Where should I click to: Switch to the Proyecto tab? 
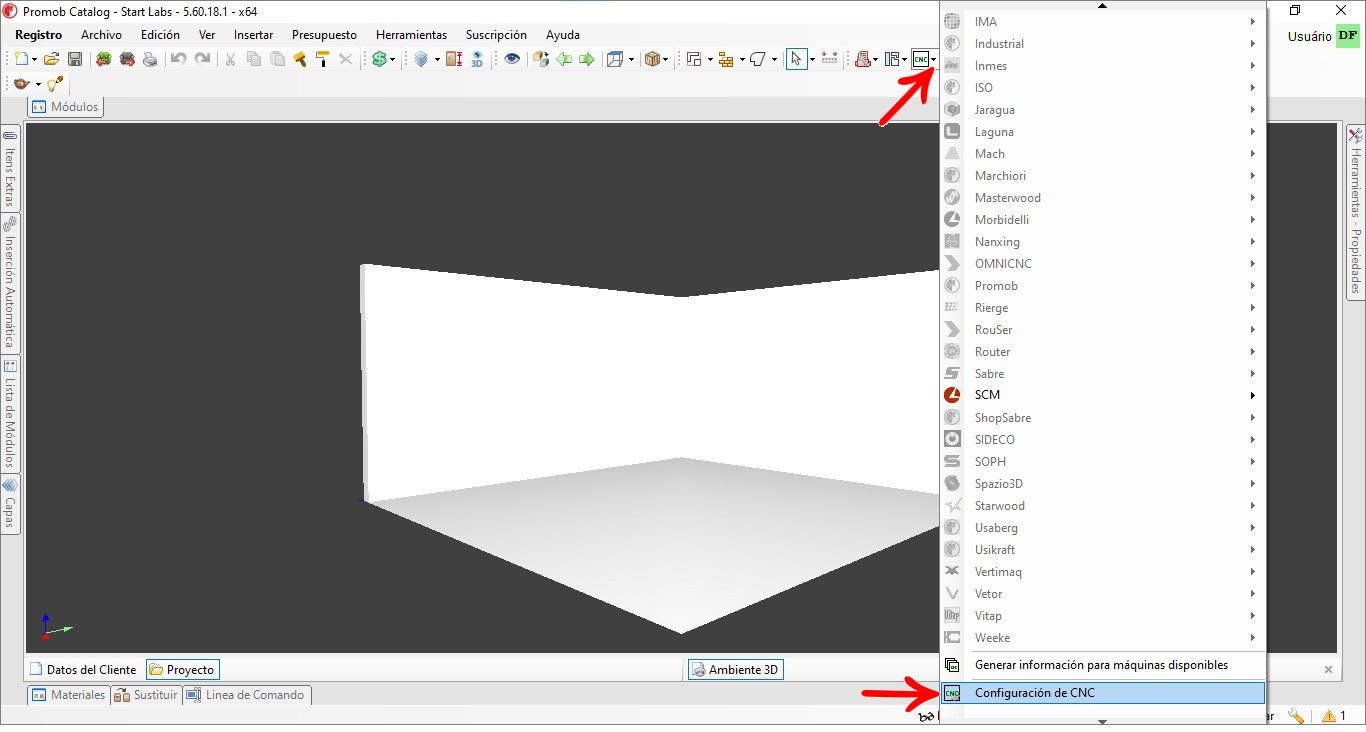182,670
